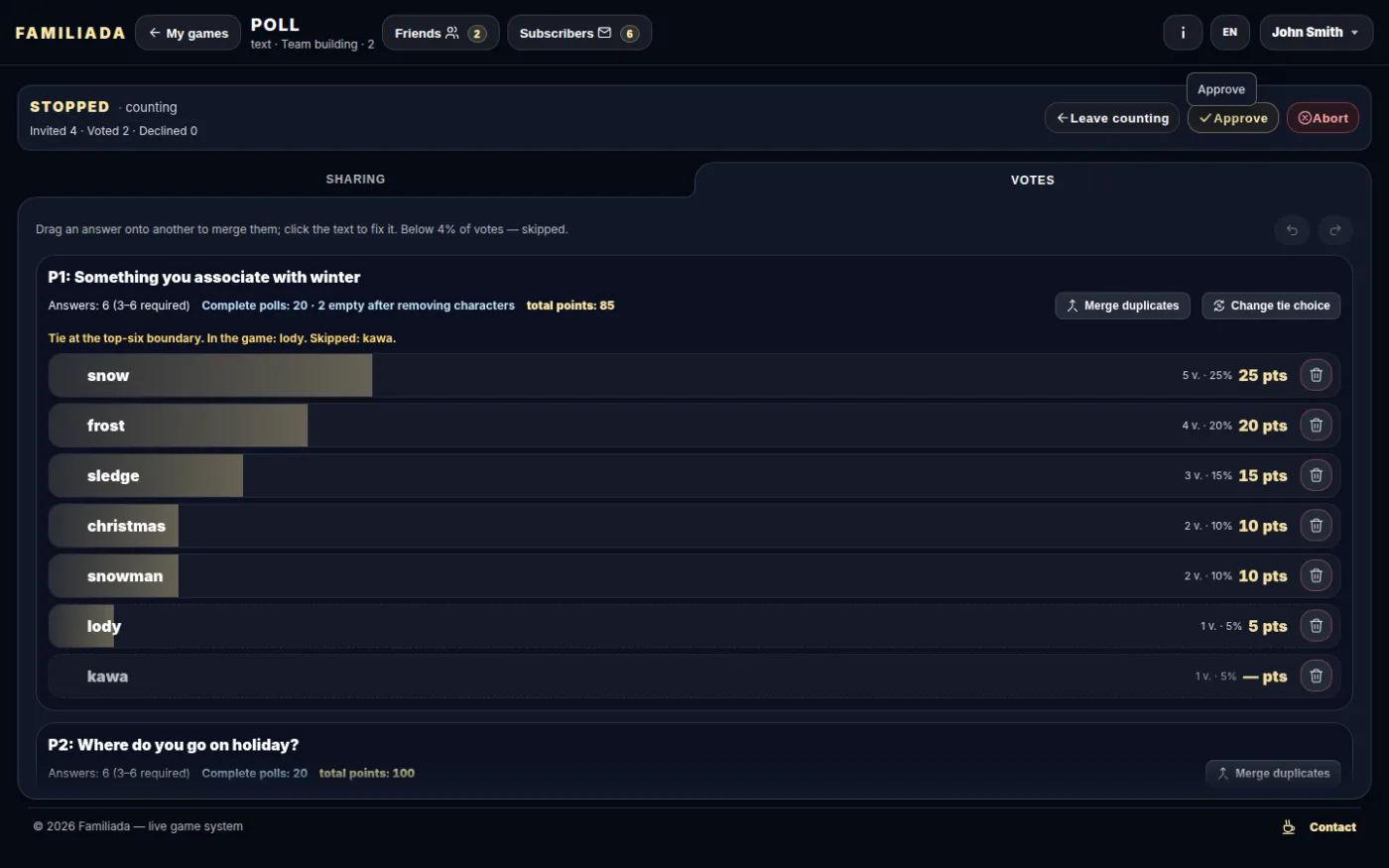1389x868 pixels.
Task: Click Leave counting button
Action: click(x=1112, y=118)
